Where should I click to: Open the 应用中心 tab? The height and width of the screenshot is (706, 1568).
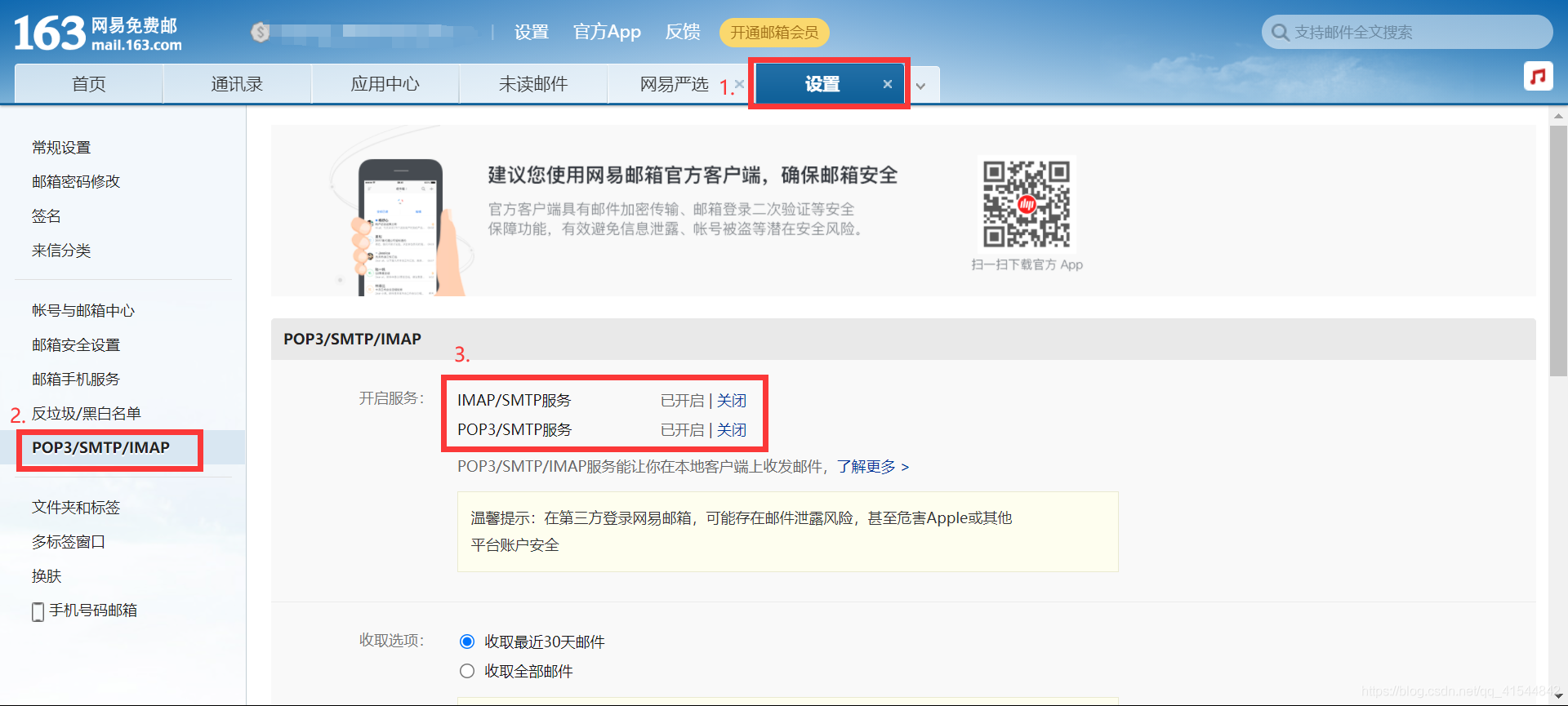(385, 84)
